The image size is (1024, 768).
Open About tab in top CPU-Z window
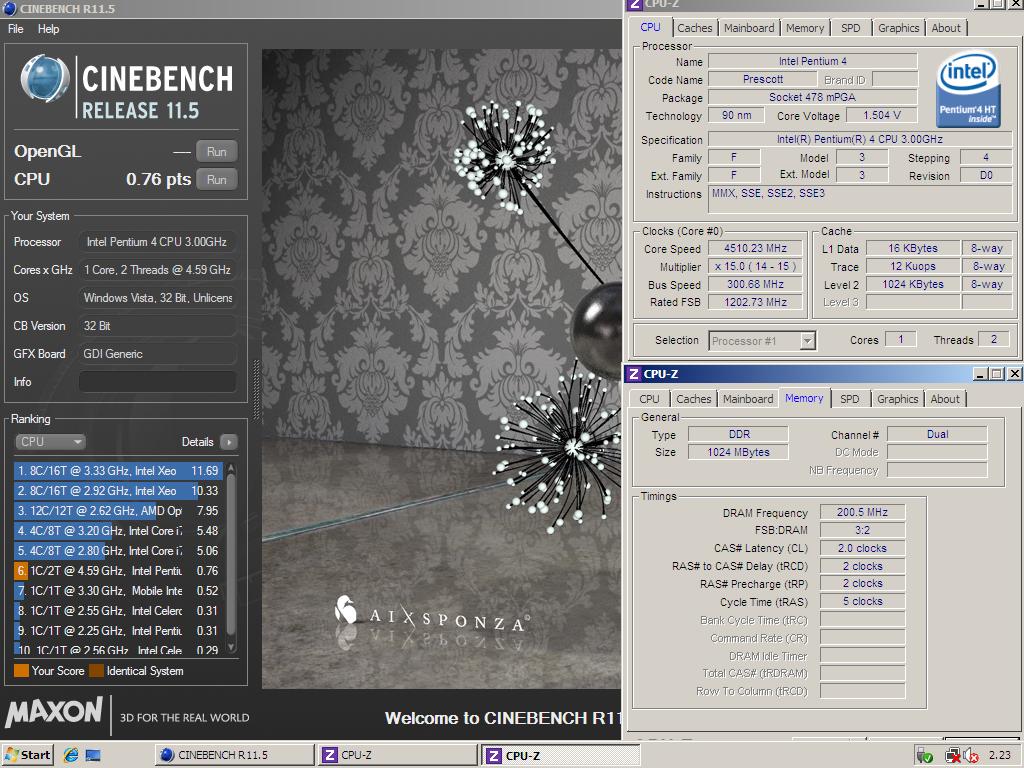click(946, 28)
